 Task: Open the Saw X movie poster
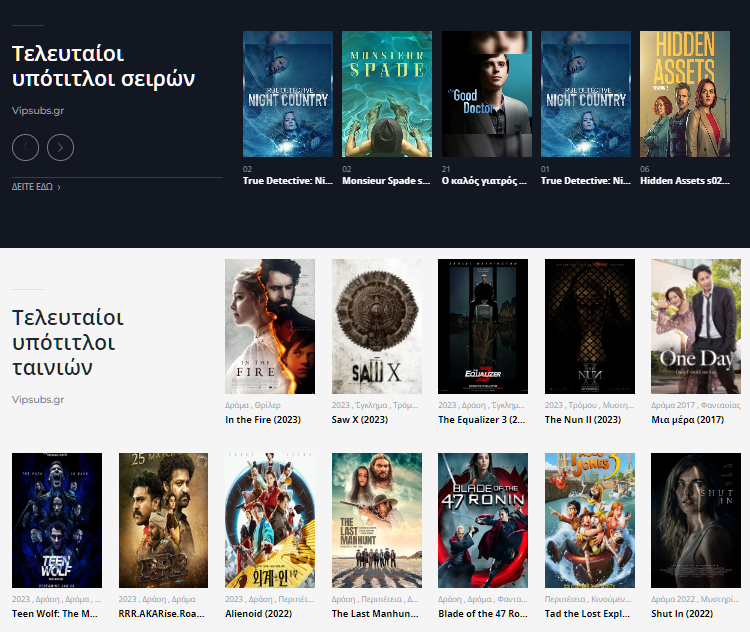point(377,326)
